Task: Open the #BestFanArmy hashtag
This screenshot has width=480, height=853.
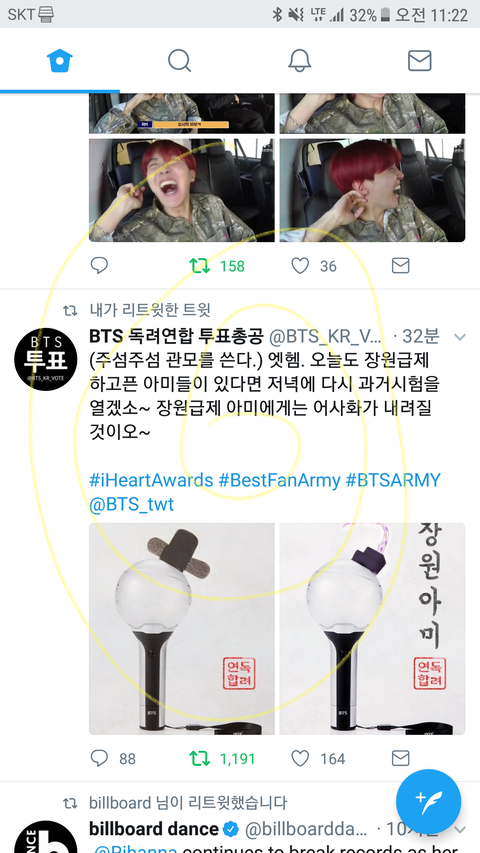Action: click(279, 480)
